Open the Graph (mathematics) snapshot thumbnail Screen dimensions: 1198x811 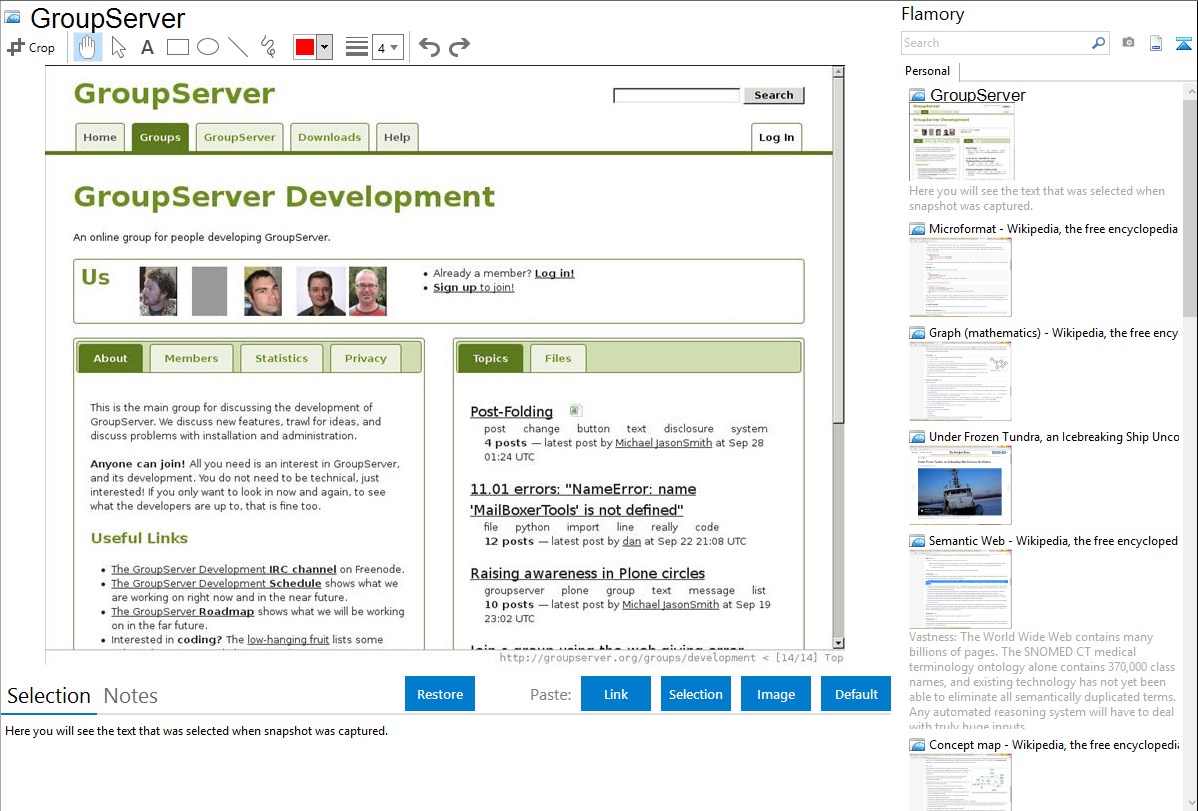click(960, 381)
